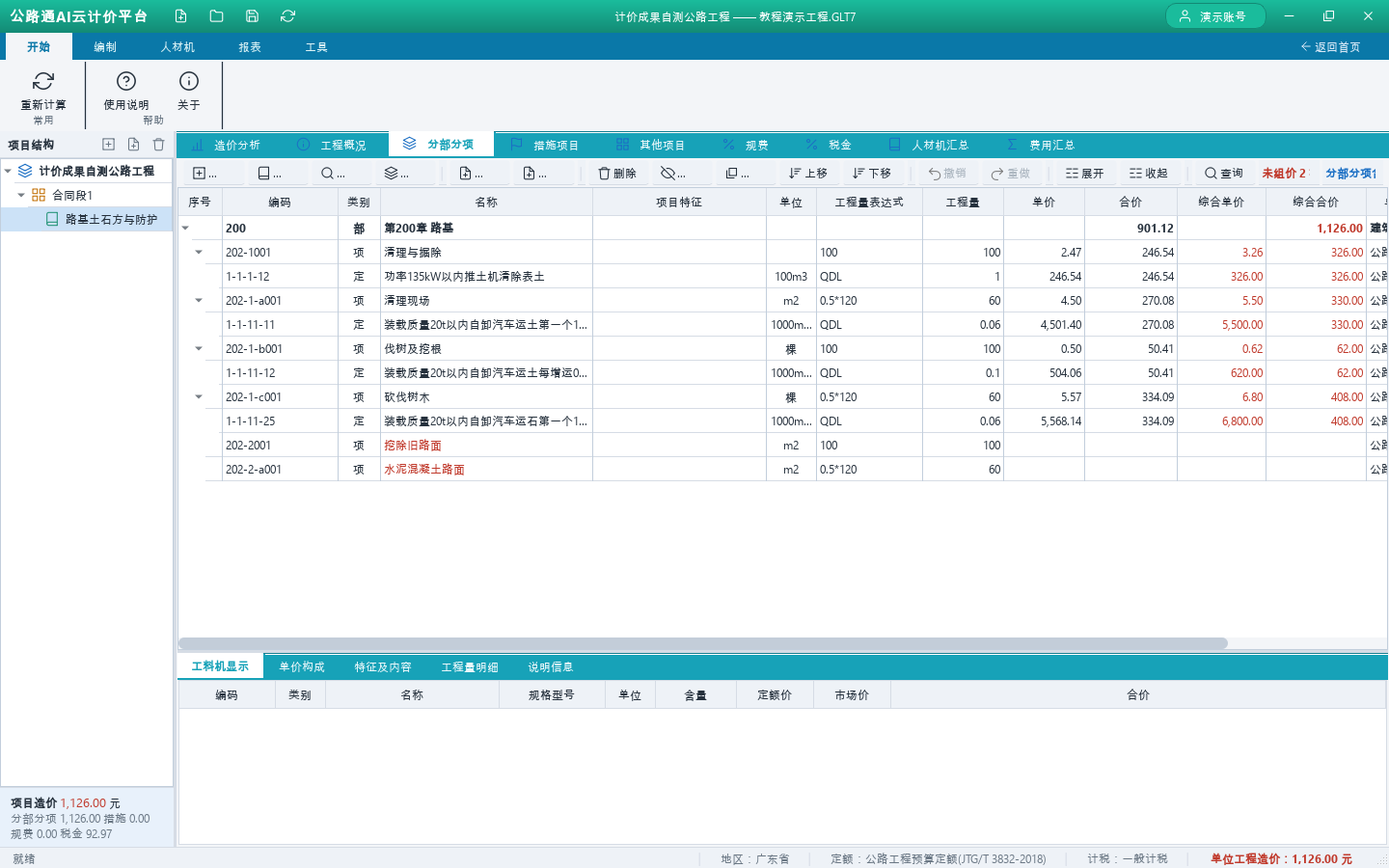Click the magnifier toolbar icon left of the layers icon
The image size is (1389, 868).
tap(333, 174)
